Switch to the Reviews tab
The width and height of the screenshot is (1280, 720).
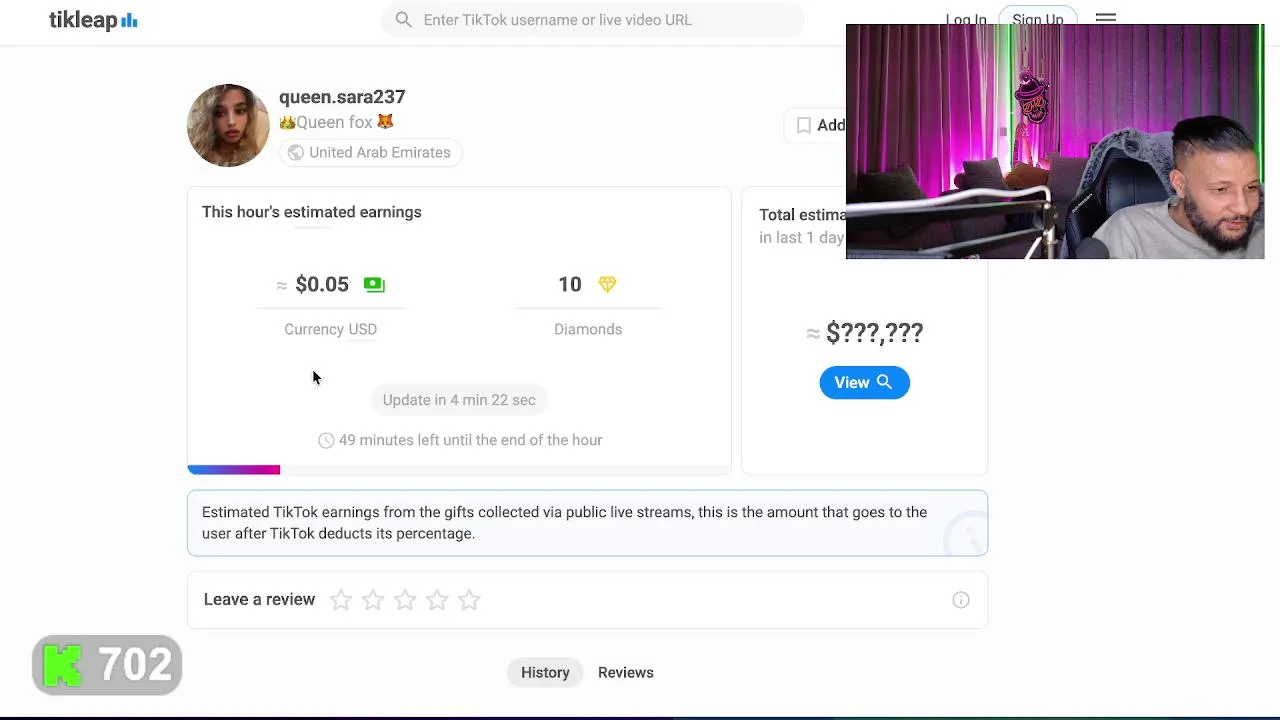(626, 672)
